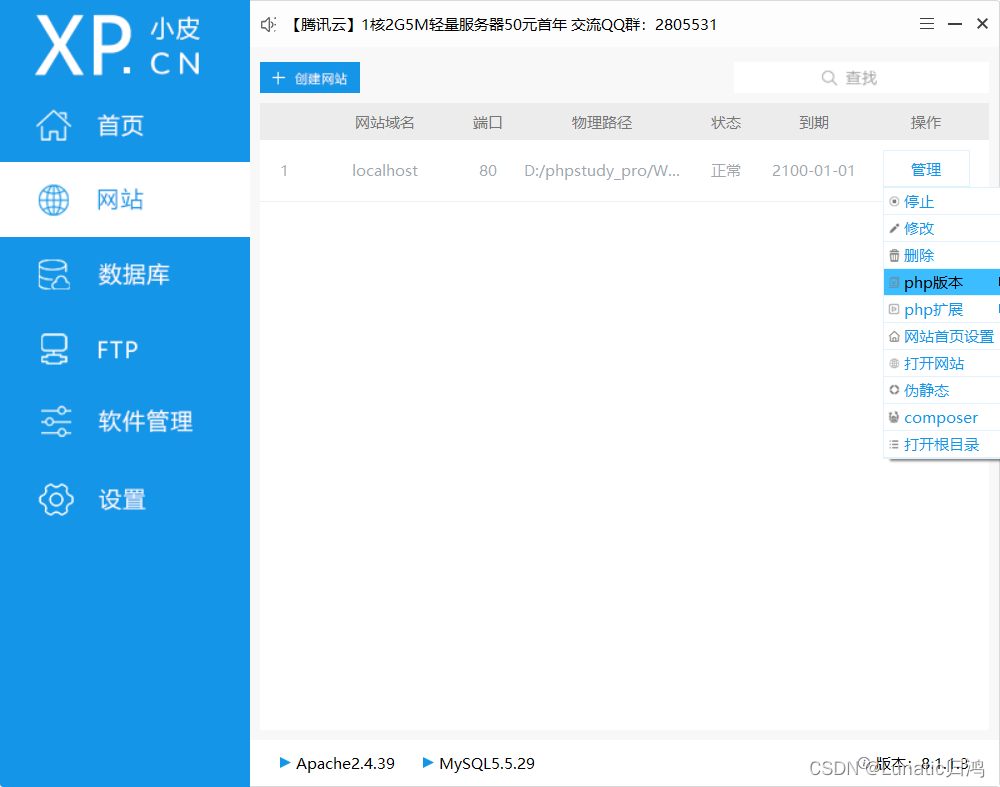The height and width of the screenshot is (787, 1000).
Task: Click the speaker announcement icon in title bar
Action: 268,25
